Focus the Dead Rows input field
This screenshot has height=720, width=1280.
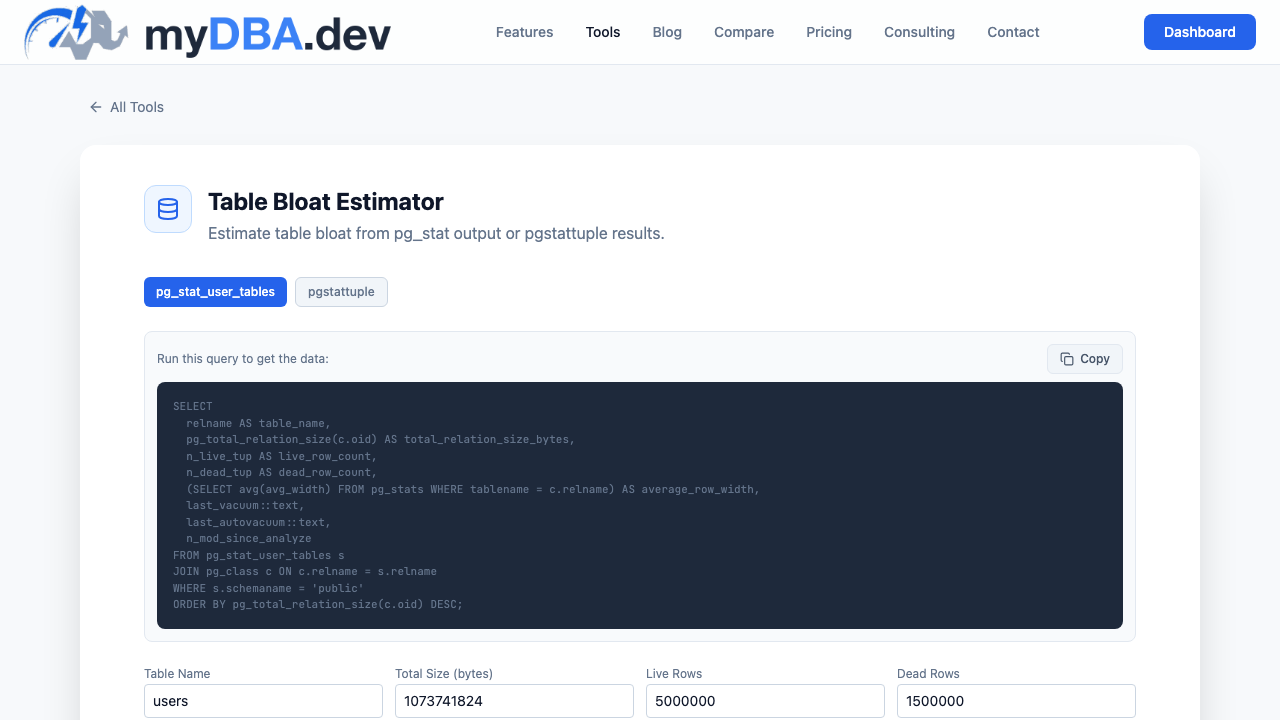[x=1016, y=701]
